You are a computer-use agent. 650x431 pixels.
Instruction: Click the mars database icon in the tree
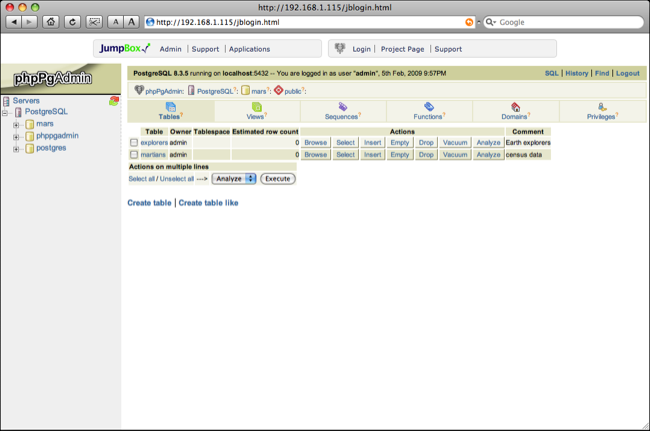(29, 124)
